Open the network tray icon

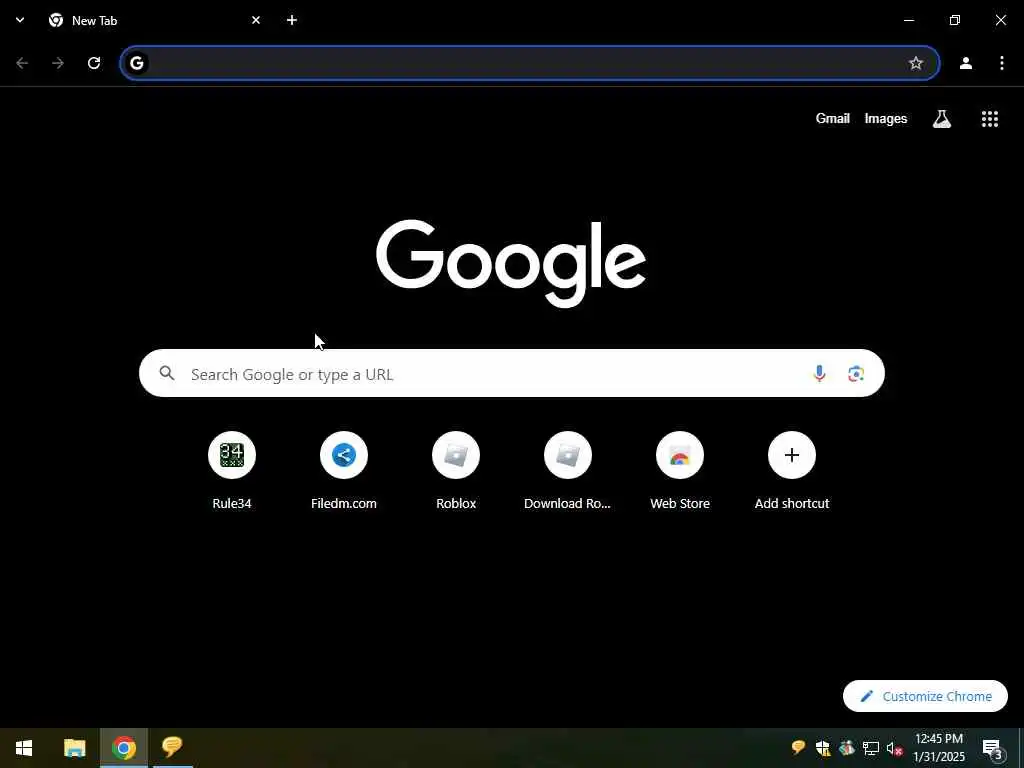[x=871, y=748]
